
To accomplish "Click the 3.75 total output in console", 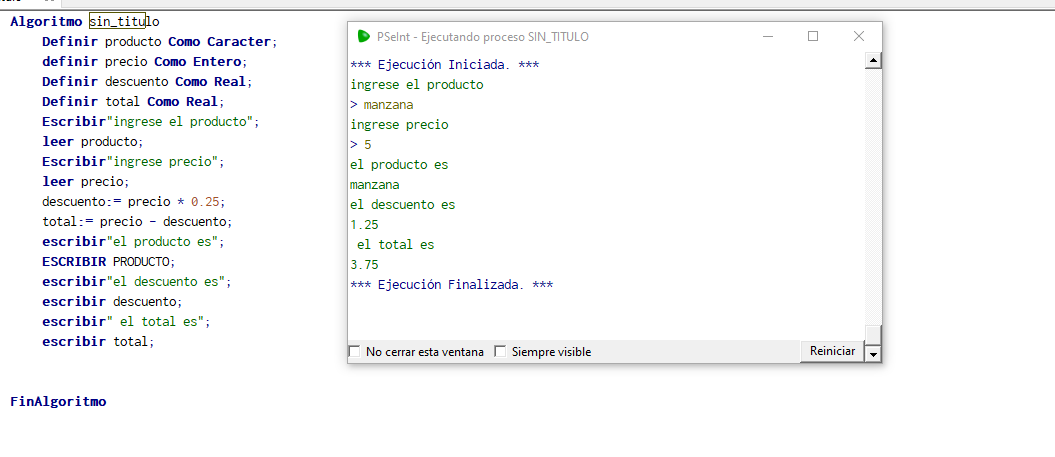I will click(x=364, y=265).
